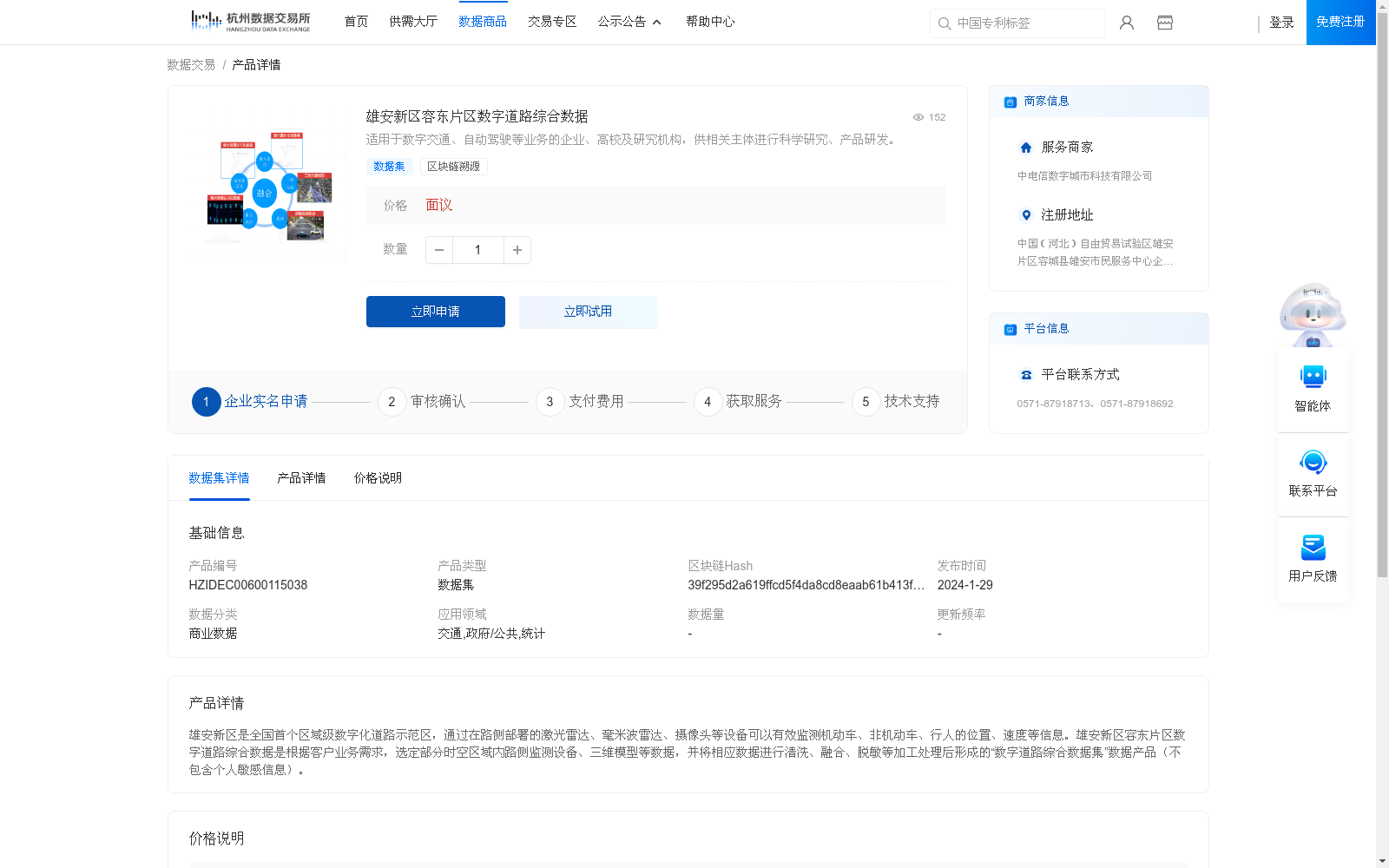Screen dimensions: 1389x868
Task: Click 数据交易 breadcrumb link
Action: [191, 65]
